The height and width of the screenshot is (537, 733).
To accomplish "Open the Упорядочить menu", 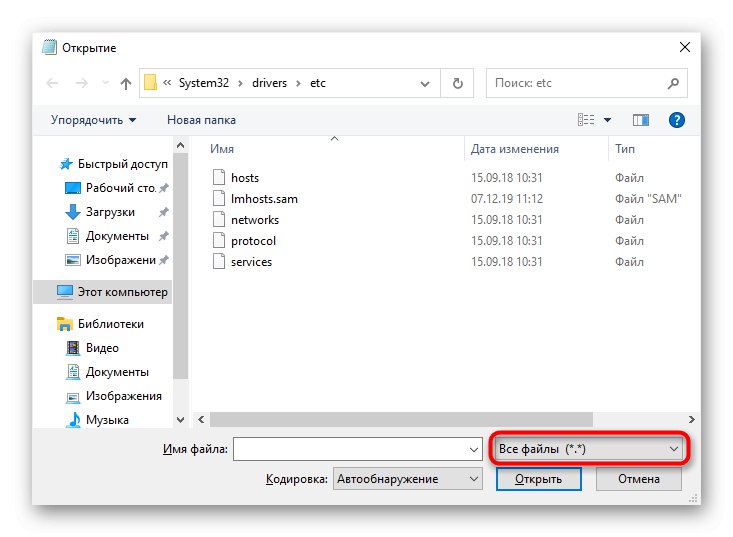I will coord(93,120).
